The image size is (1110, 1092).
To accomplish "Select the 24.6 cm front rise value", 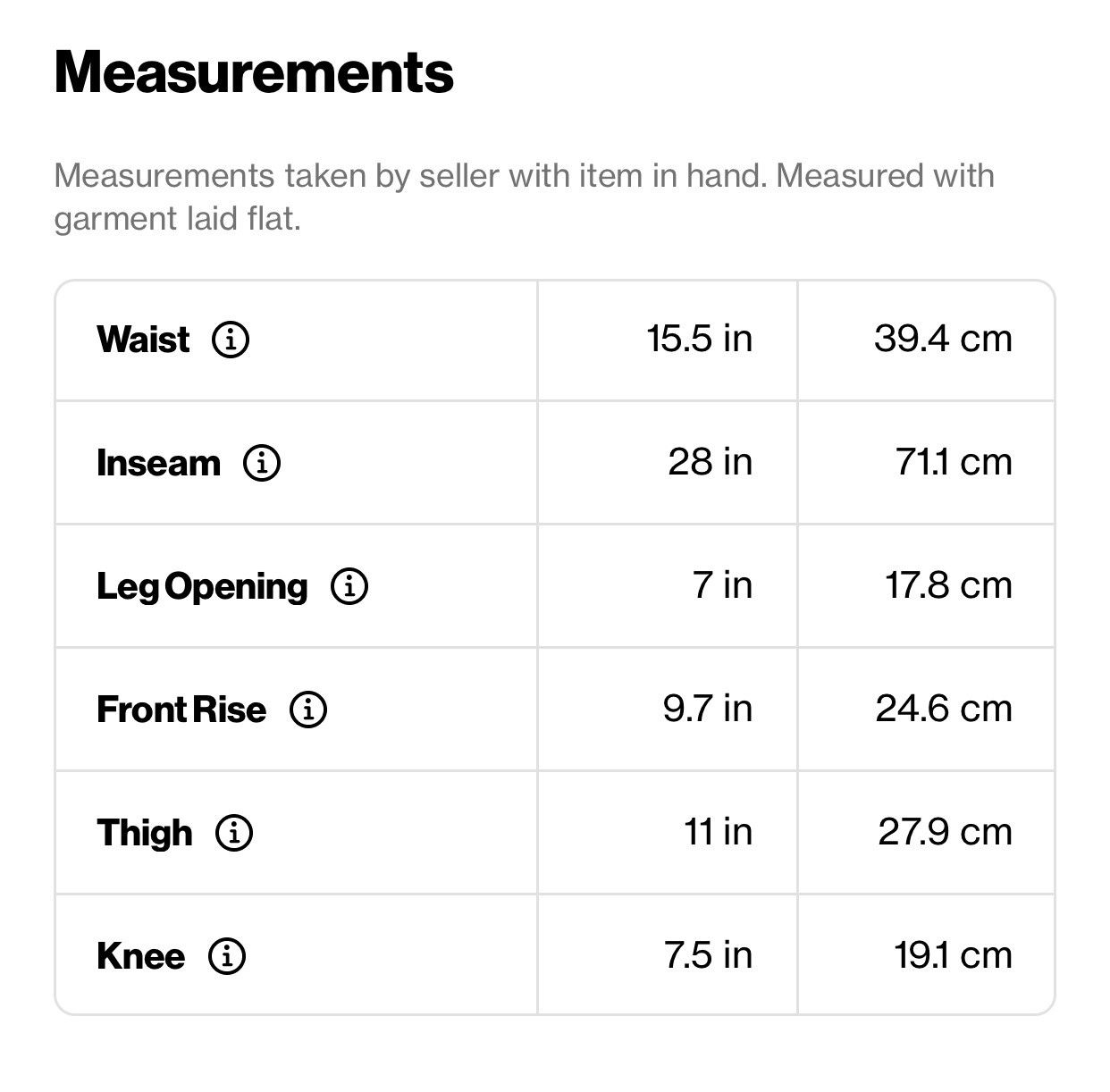I will point(944,709).
